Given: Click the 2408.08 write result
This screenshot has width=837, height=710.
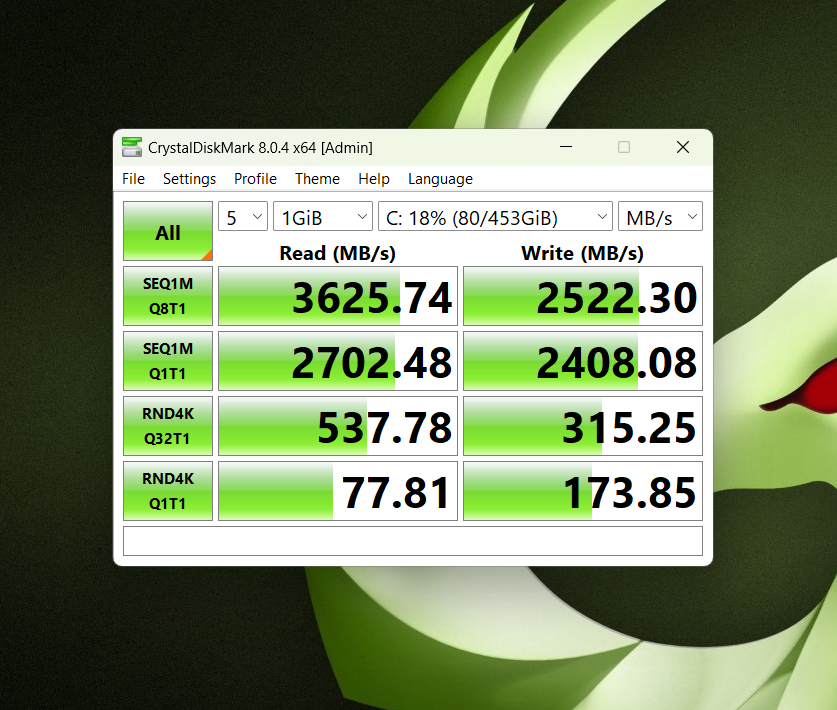Looking at the screenshot, I should click(x=583, y=361).
